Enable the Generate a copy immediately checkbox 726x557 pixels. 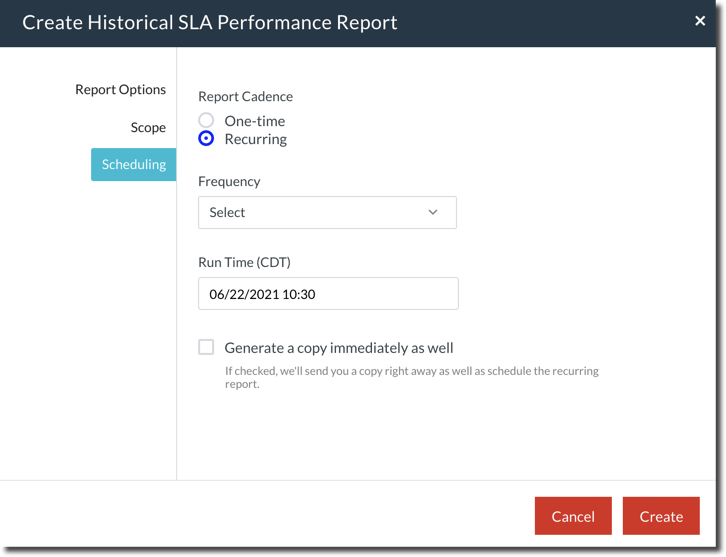pos(206,347)
